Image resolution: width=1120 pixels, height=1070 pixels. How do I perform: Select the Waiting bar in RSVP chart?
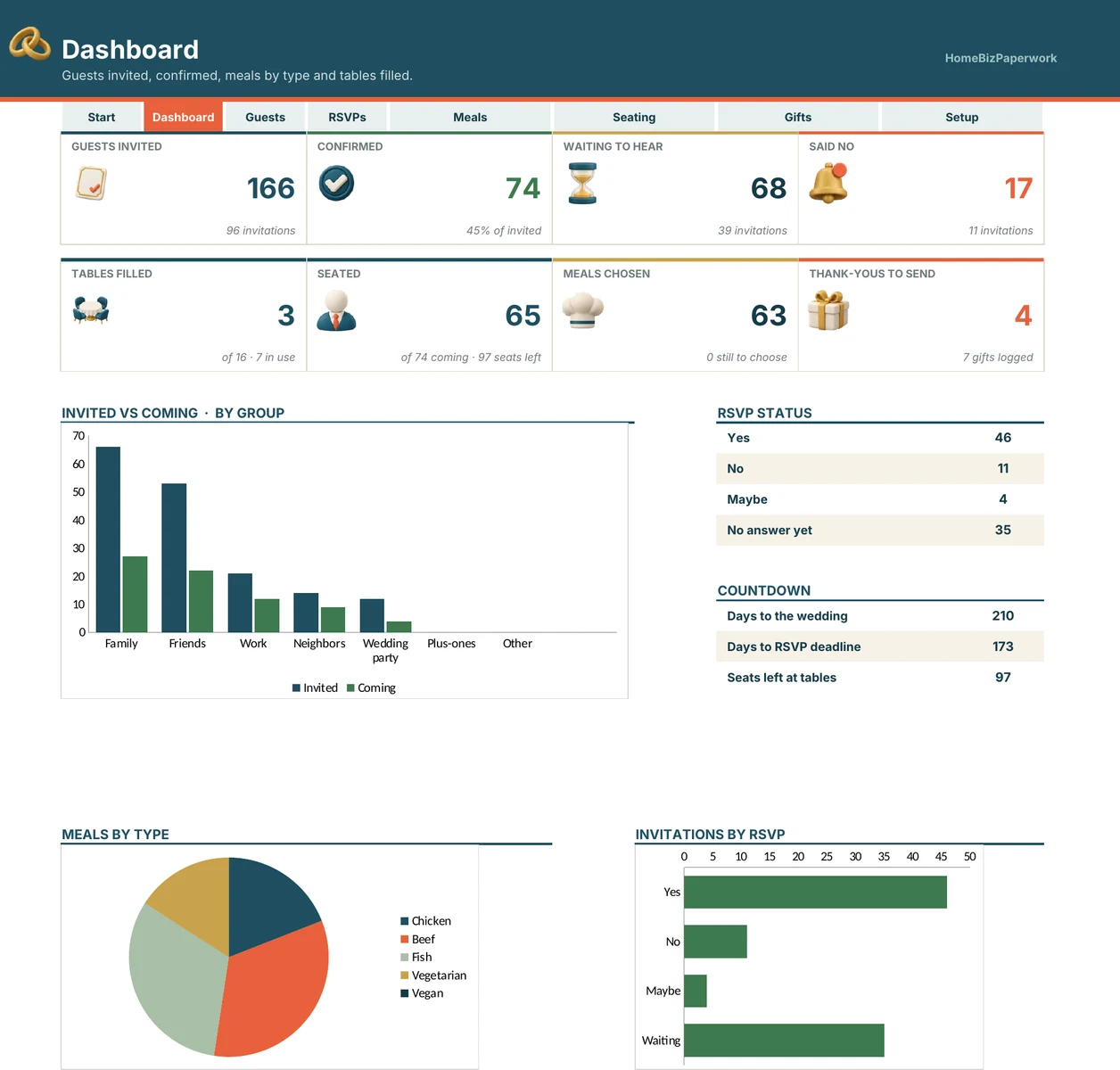[x=784, y=1041]
